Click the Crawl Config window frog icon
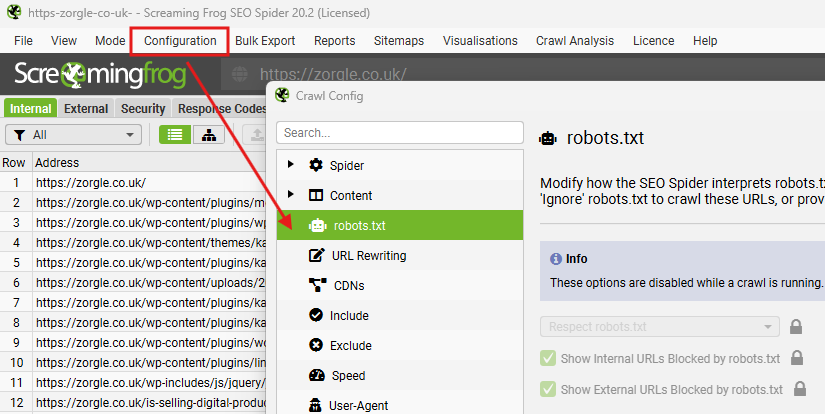The image size is (825, 414). (x=283, y=95)
